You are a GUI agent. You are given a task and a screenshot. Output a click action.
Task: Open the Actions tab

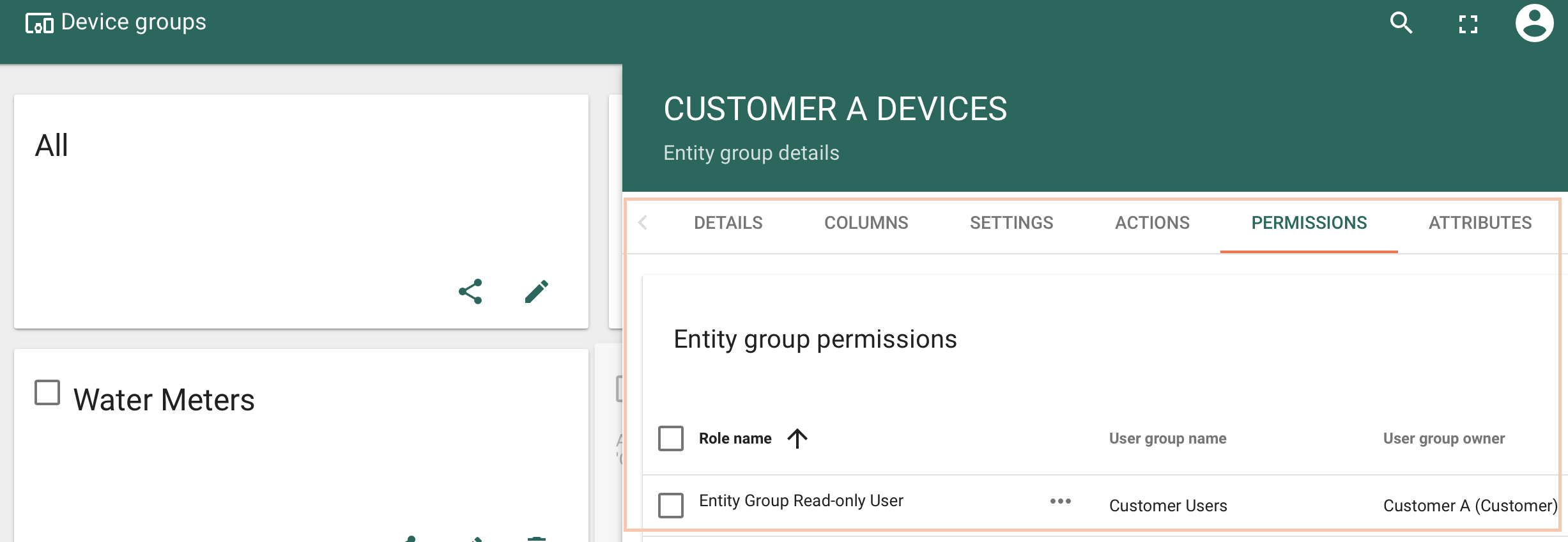pyautogui.click(x=1152, y=222)
